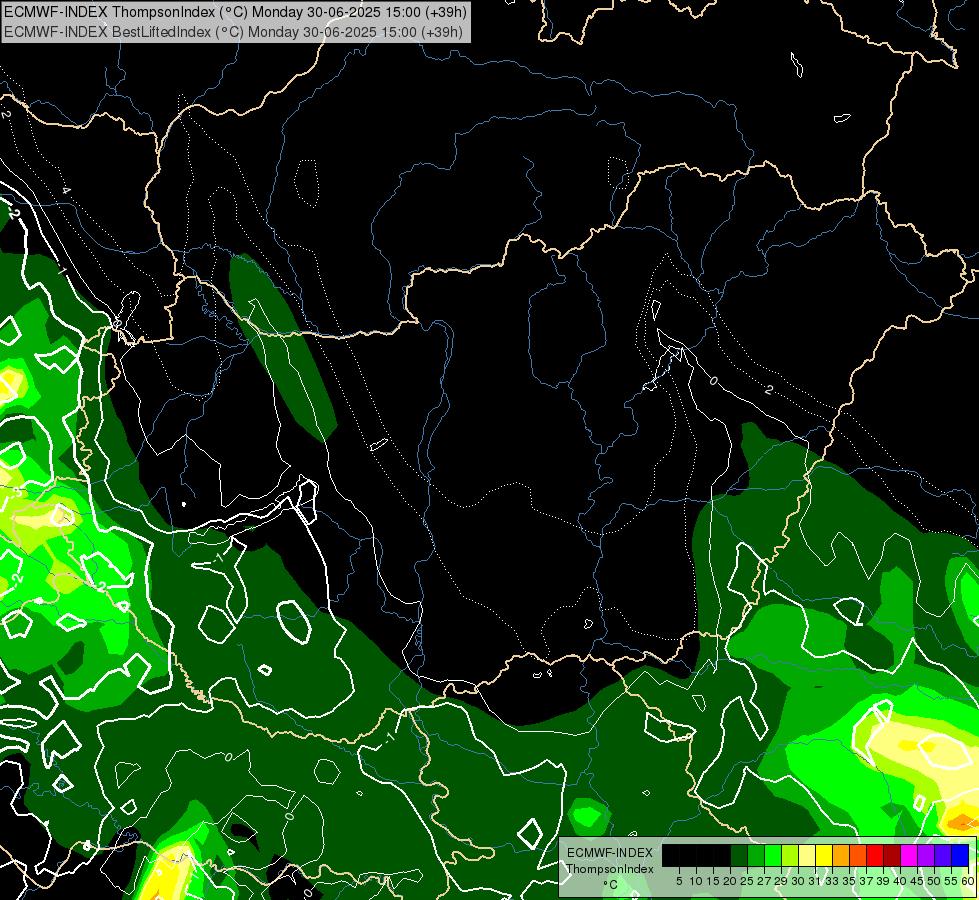Viewport: 979px width, 900px height.
Task: Select the red-orange 35–37 legend swatch
Action: click(x=858, y=855)
